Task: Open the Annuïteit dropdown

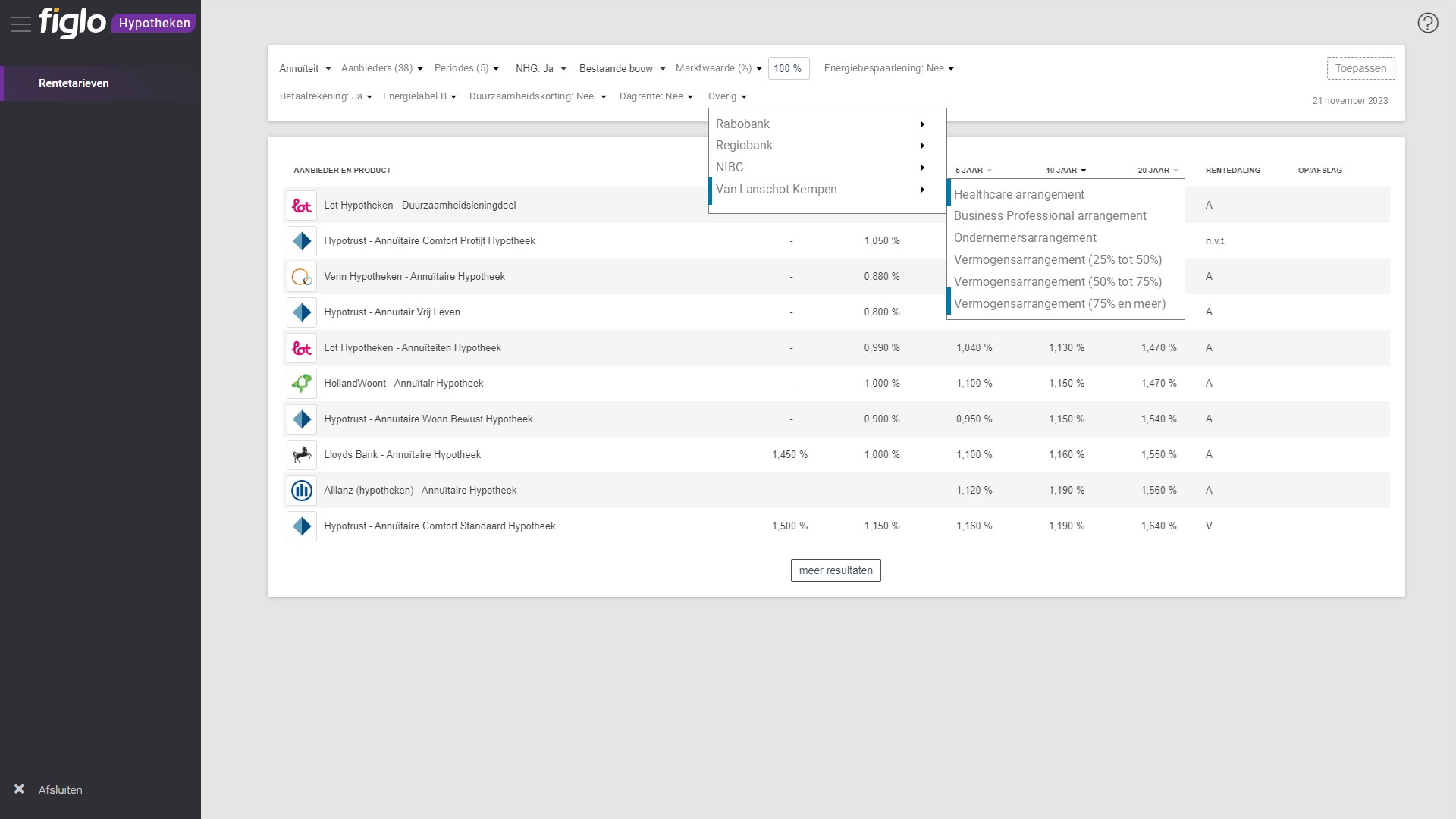Action: [x=305, y=68]
